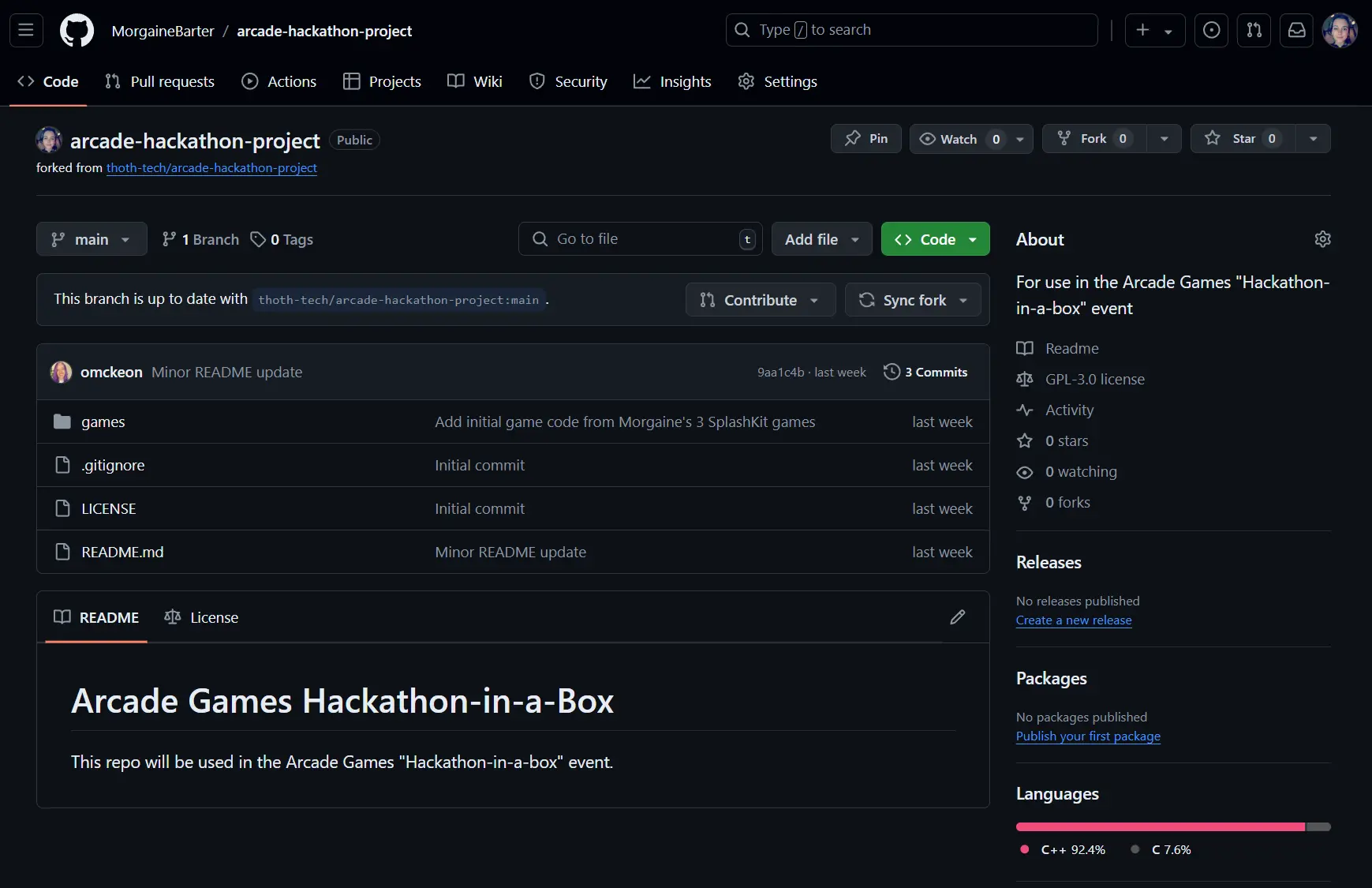View the 1 Branch list

(200, 239)
